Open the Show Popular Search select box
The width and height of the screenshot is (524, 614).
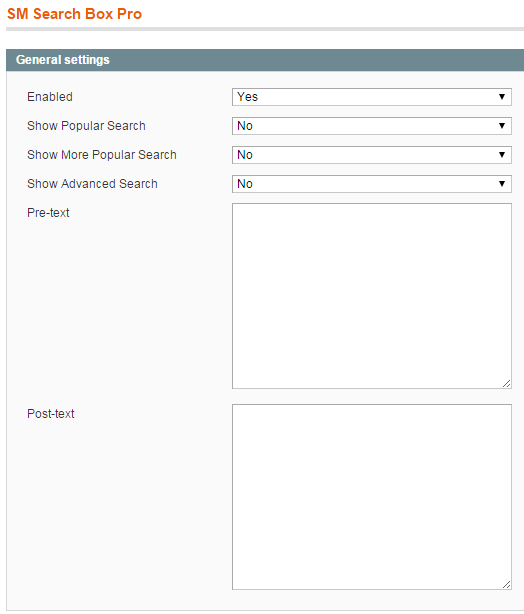[x=372, y=126]
